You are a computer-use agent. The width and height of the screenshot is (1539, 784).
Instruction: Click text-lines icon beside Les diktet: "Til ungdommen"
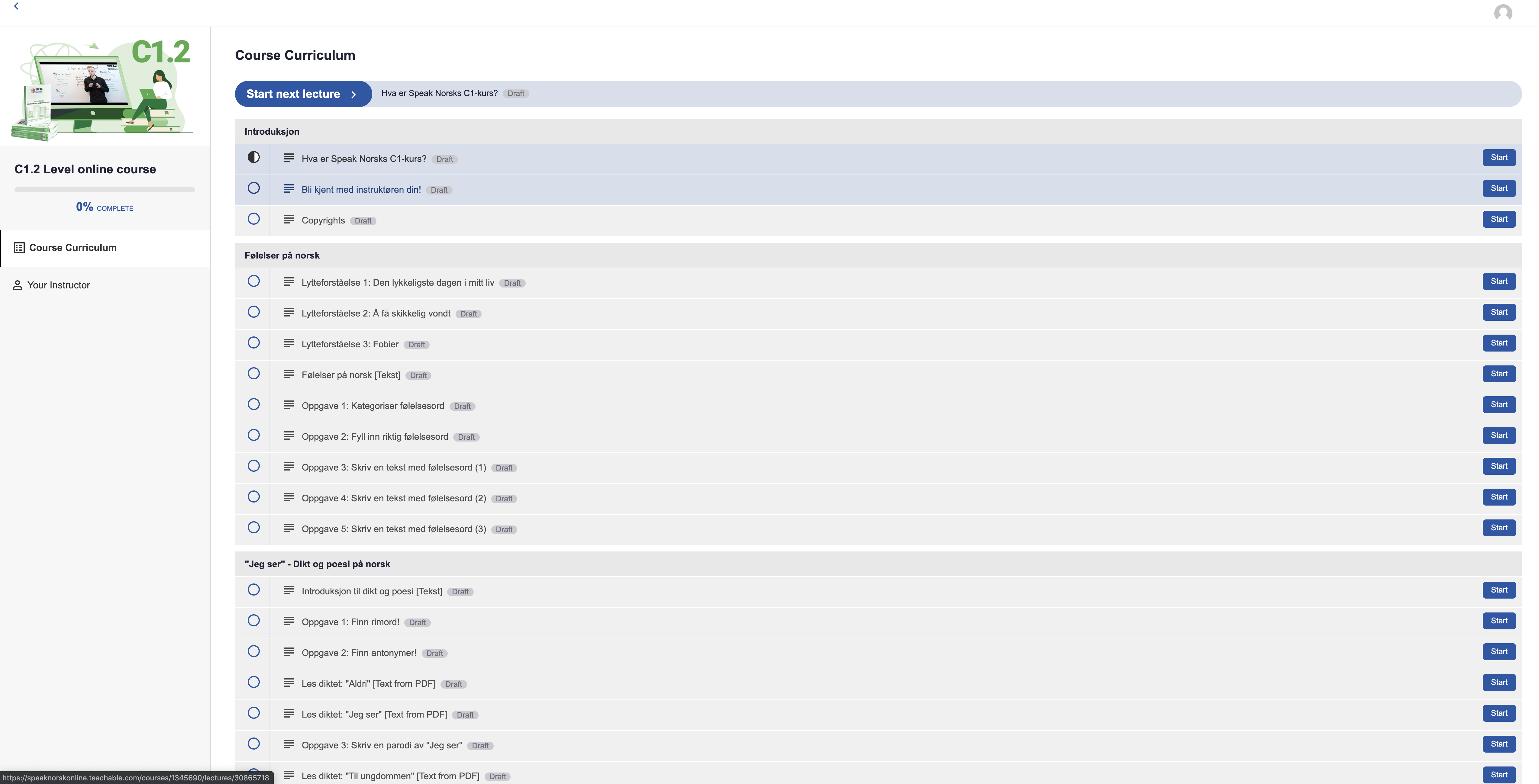289,775
